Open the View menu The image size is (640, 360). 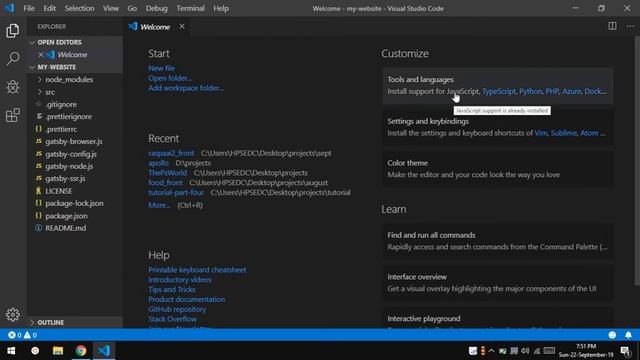coord(111,8)
